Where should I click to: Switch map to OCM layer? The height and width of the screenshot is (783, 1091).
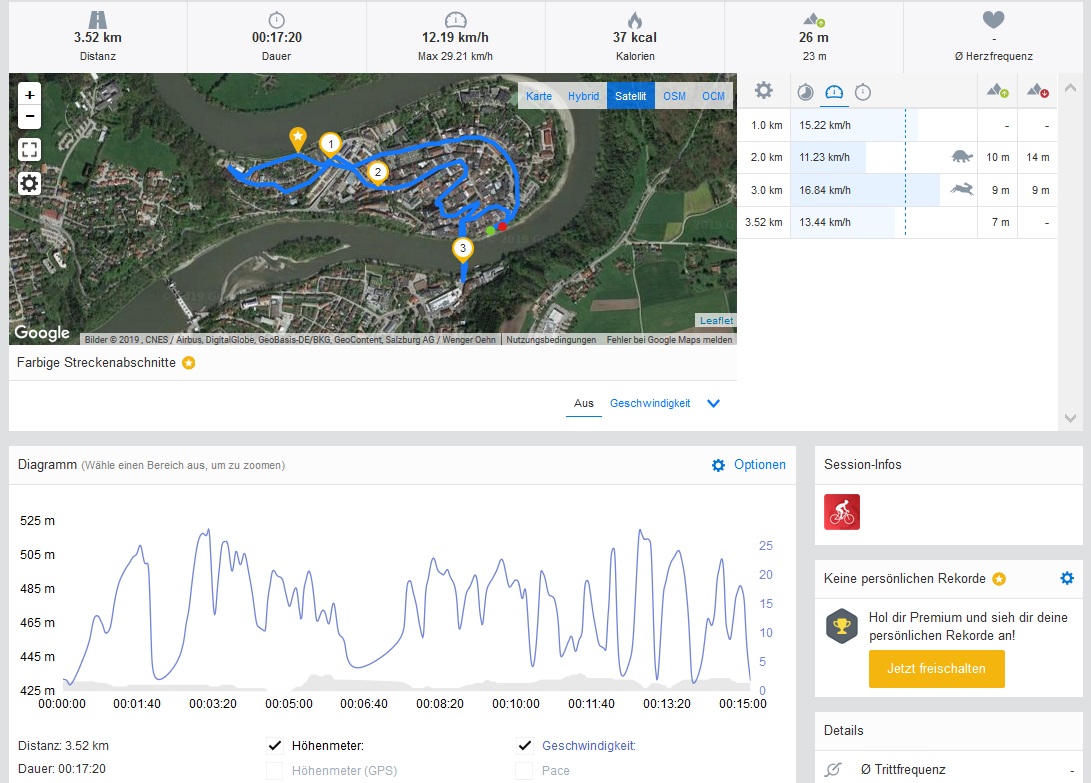point(713,96)
